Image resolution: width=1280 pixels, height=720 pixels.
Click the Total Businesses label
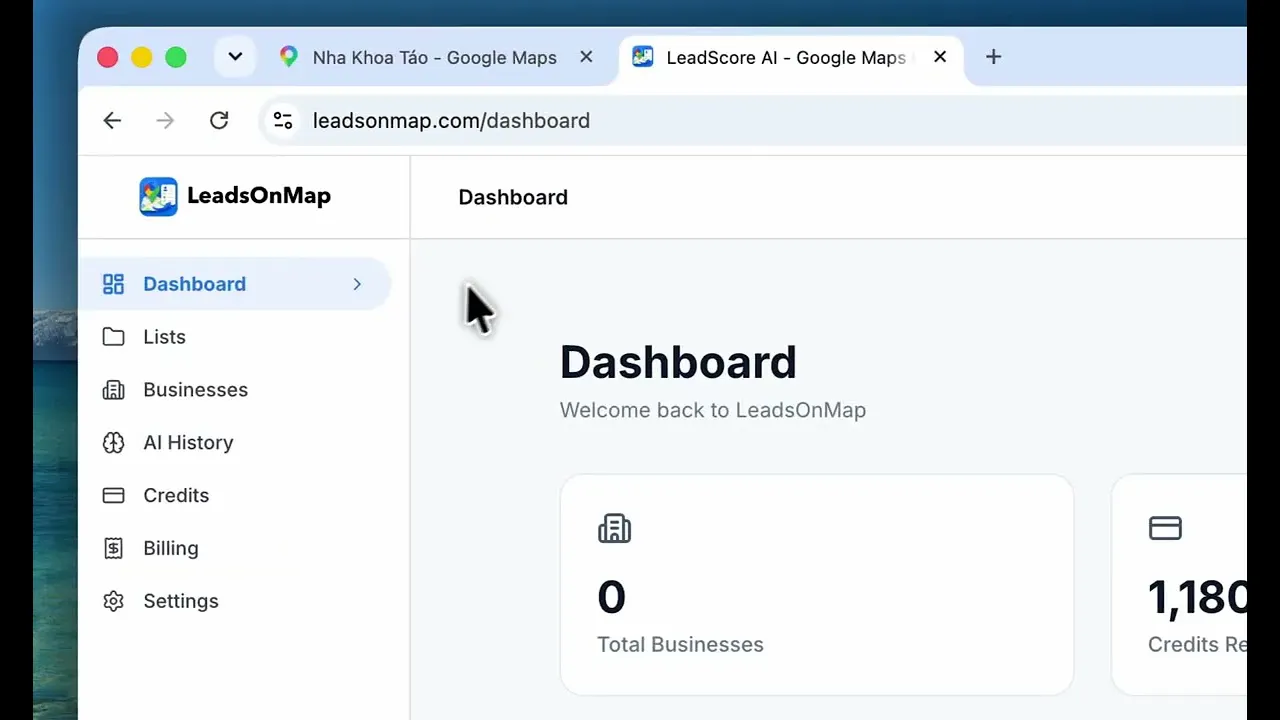click(x=680, y=645)
